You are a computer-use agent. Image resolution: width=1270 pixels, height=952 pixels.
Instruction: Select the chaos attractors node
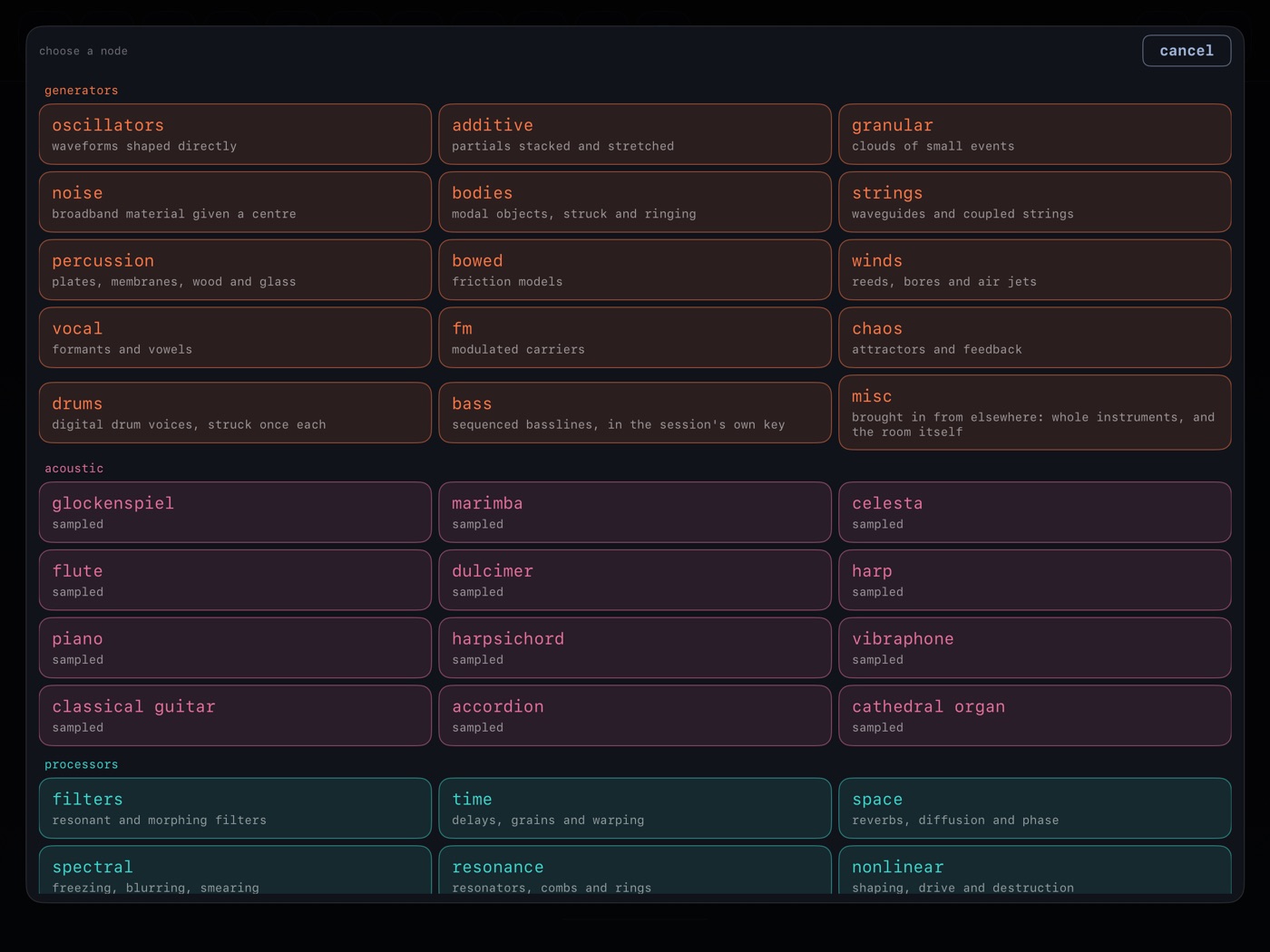[1035, 337]
